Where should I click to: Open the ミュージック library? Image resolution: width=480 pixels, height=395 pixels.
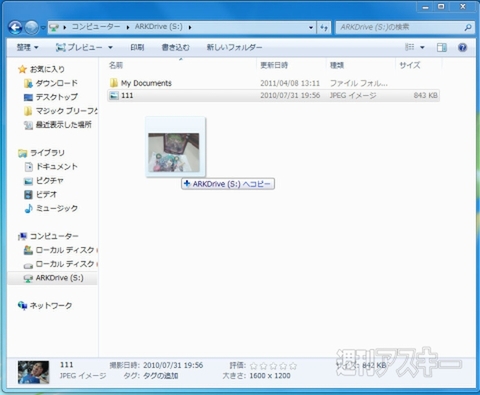point(57,208)
